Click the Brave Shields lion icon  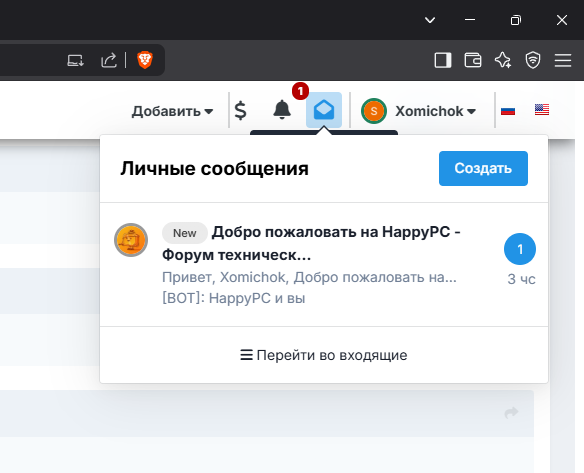click(145, 60)
